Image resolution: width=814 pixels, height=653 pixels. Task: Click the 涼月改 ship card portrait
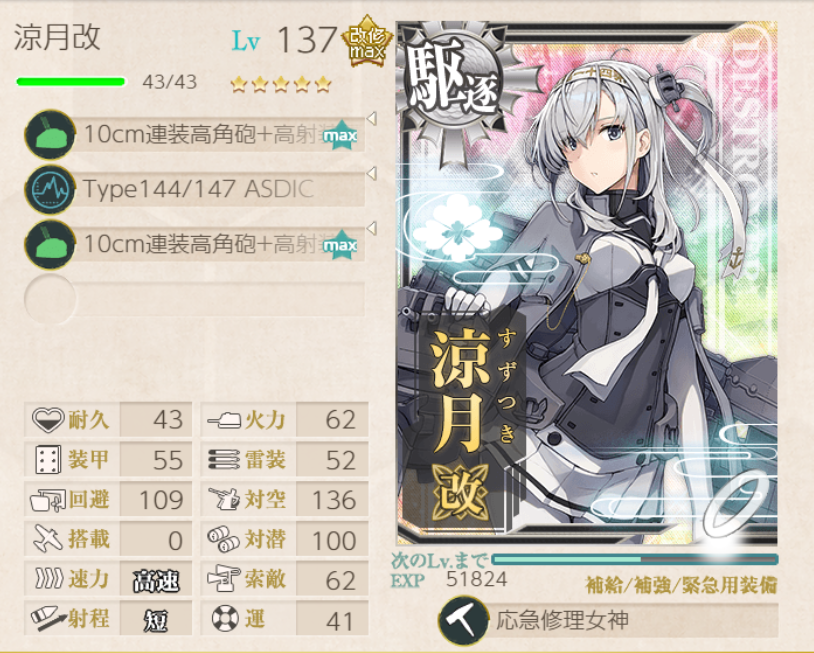(587, 283)
